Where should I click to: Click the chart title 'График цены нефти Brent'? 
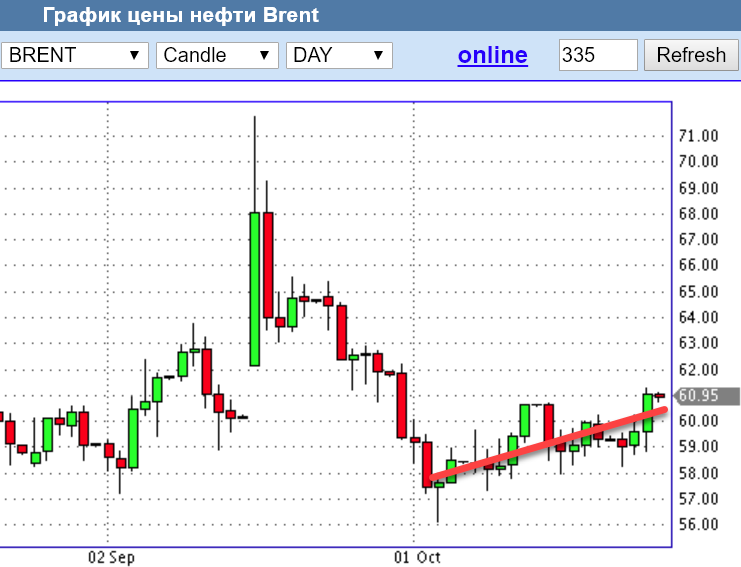(x=181, y=15)
